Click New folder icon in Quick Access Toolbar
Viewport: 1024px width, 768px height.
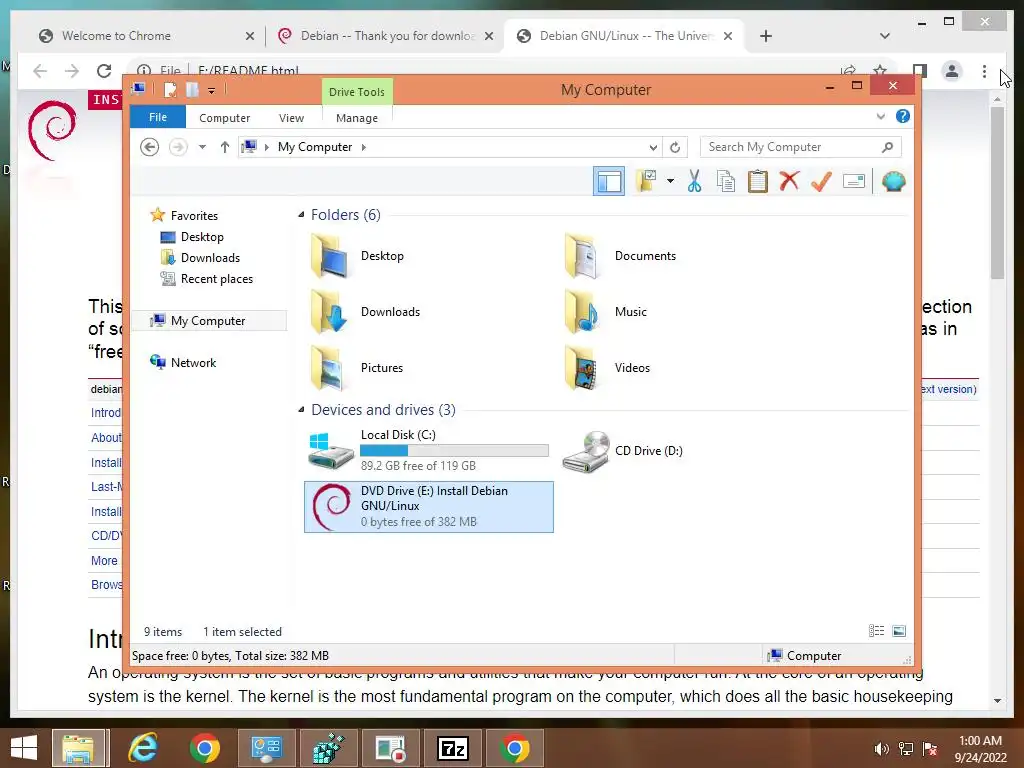click(x=192, y=90)
